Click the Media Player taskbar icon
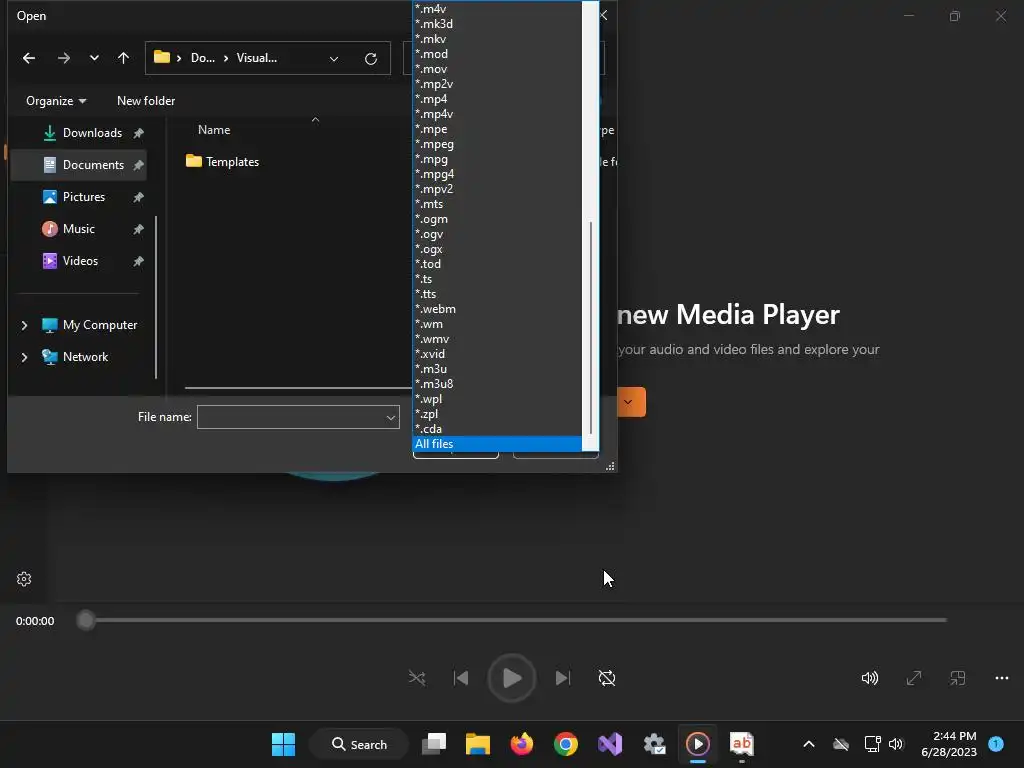This screenshot has width=1024, height=768. click(697, 744)
